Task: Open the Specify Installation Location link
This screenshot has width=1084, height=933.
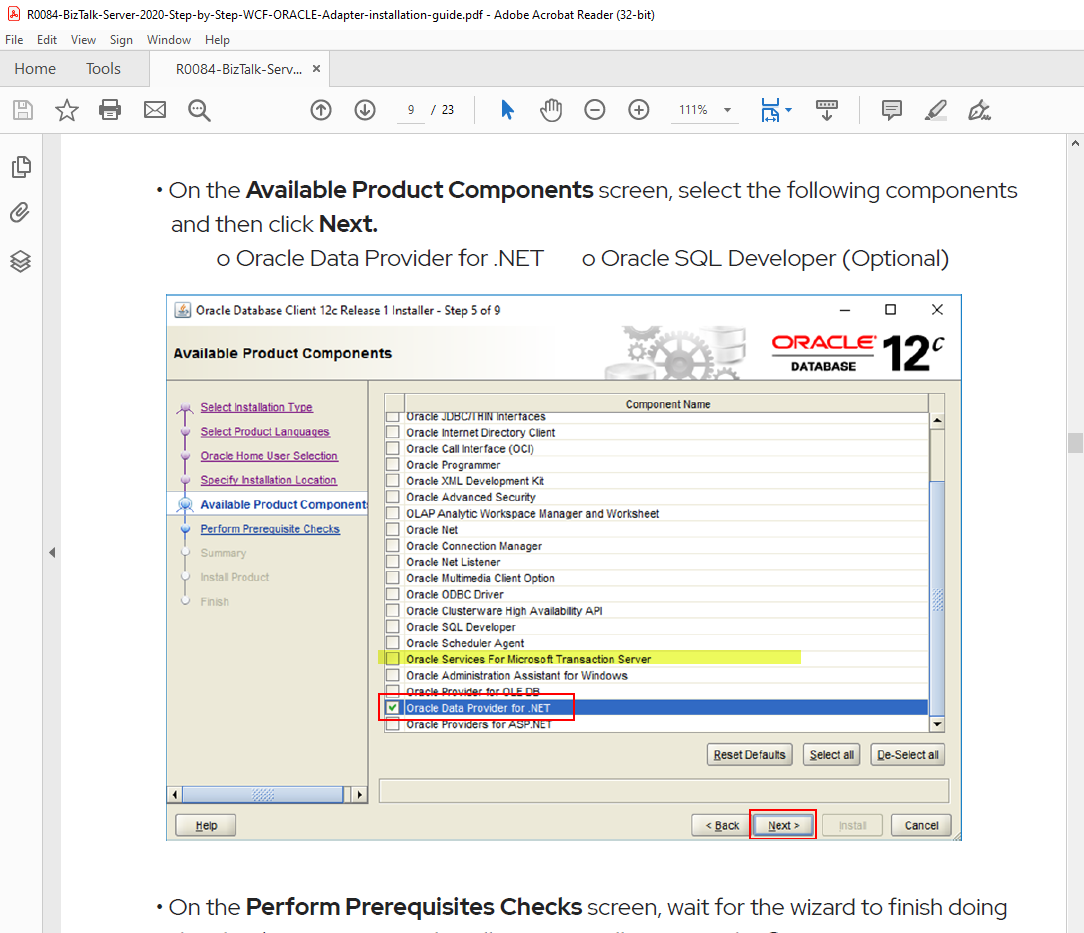Action: coord(268,480)
